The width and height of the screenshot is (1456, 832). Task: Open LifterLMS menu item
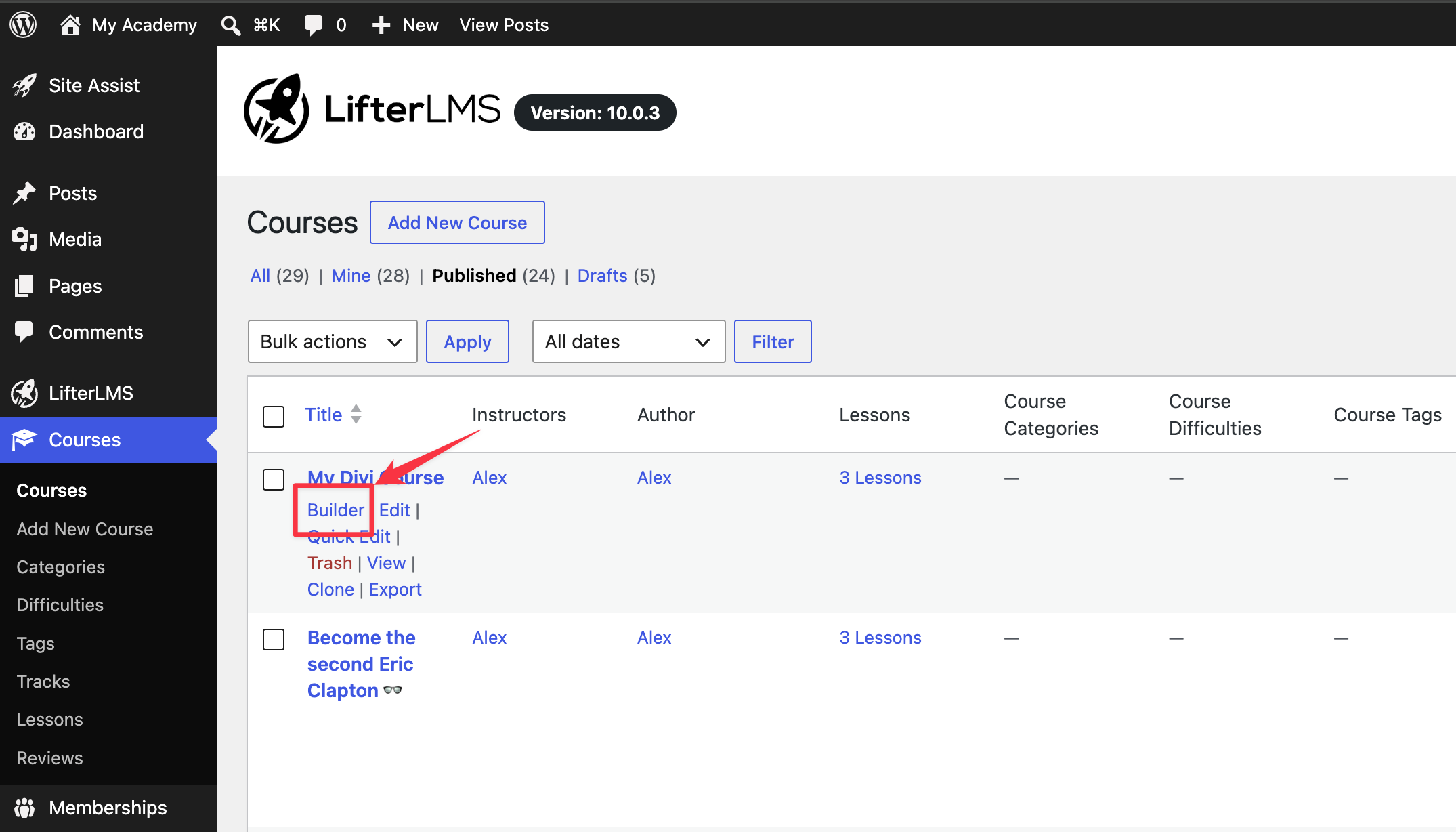pos(91,393)
